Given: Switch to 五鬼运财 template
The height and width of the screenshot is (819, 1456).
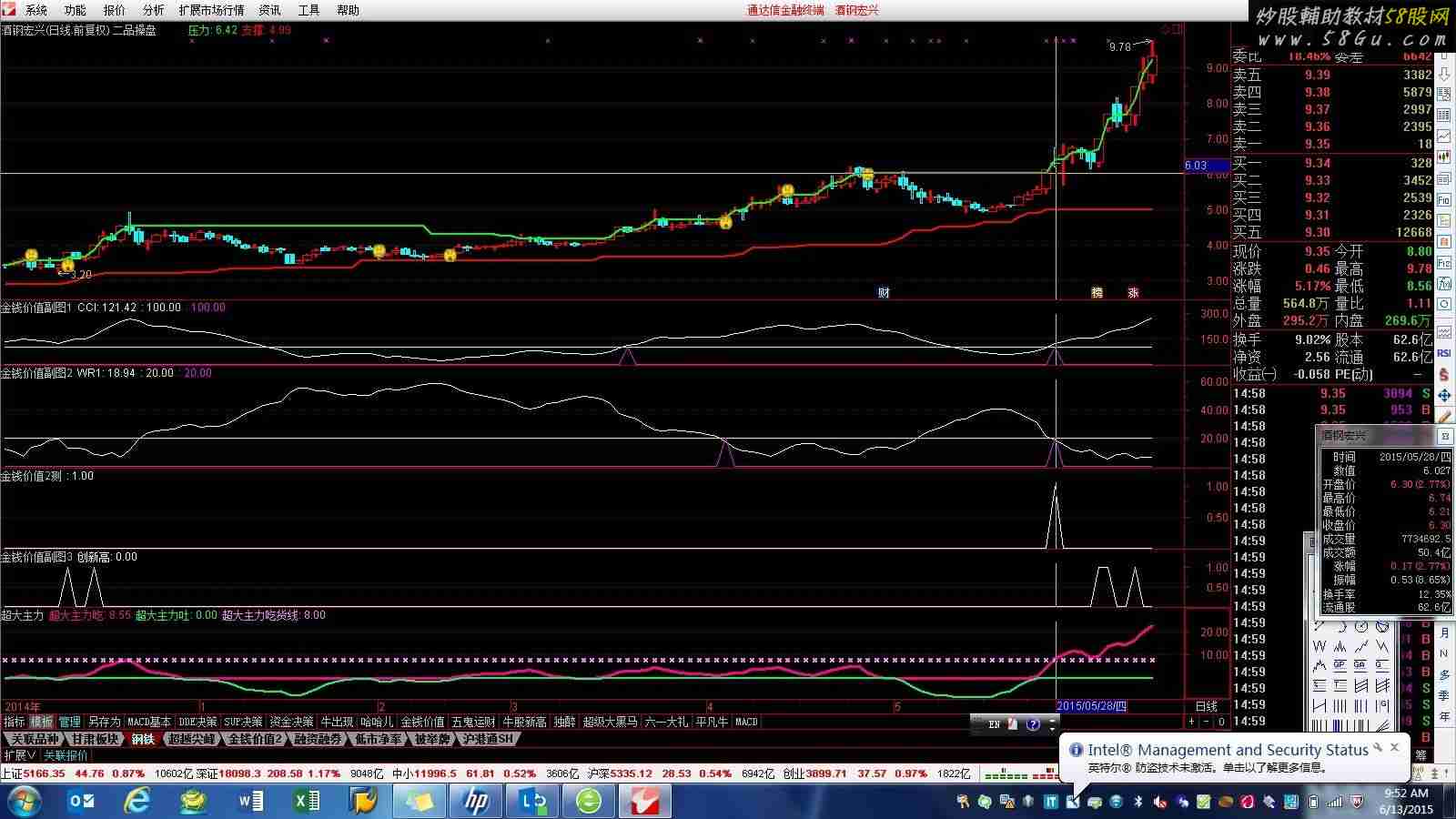Looking at the screenshot, I should (473, 722).
